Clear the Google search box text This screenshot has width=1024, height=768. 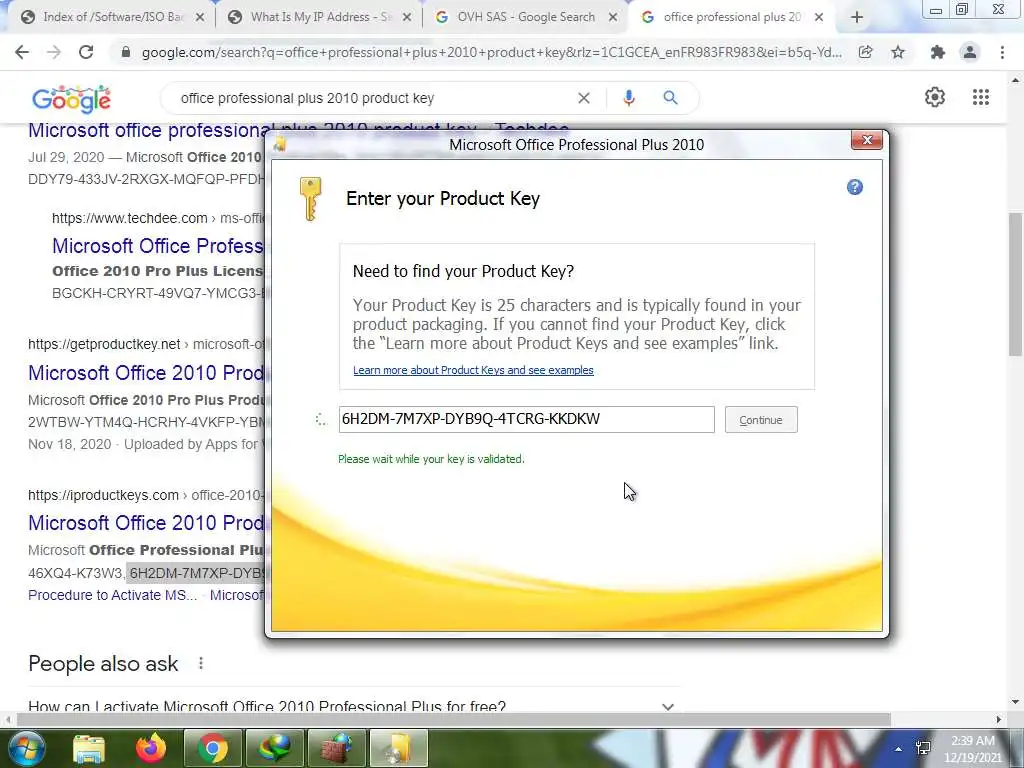point(584,98)
